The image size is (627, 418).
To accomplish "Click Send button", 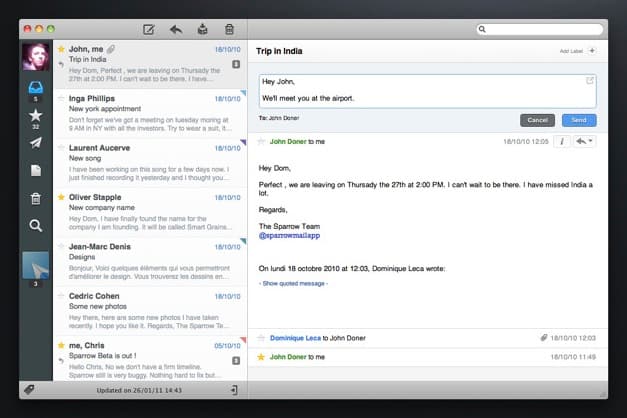I will click(x=579, y=120).
